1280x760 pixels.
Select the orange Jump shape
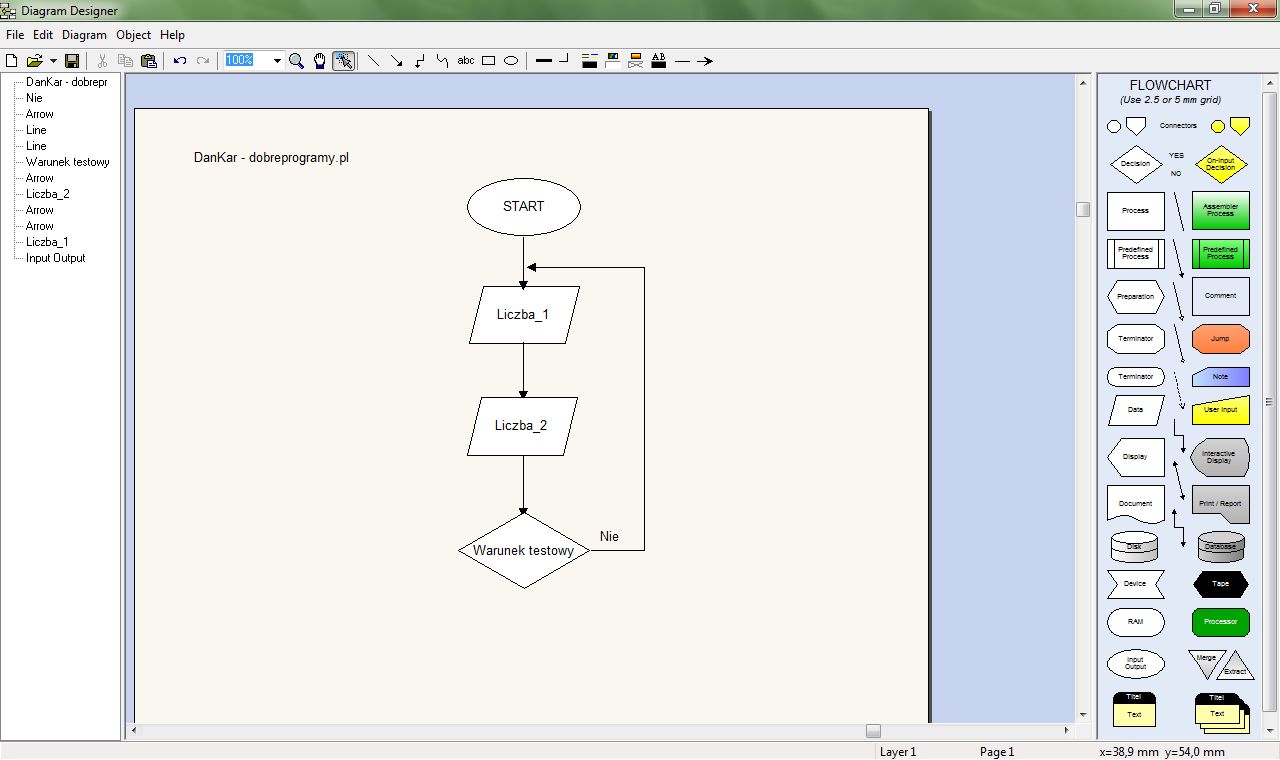1220,339
